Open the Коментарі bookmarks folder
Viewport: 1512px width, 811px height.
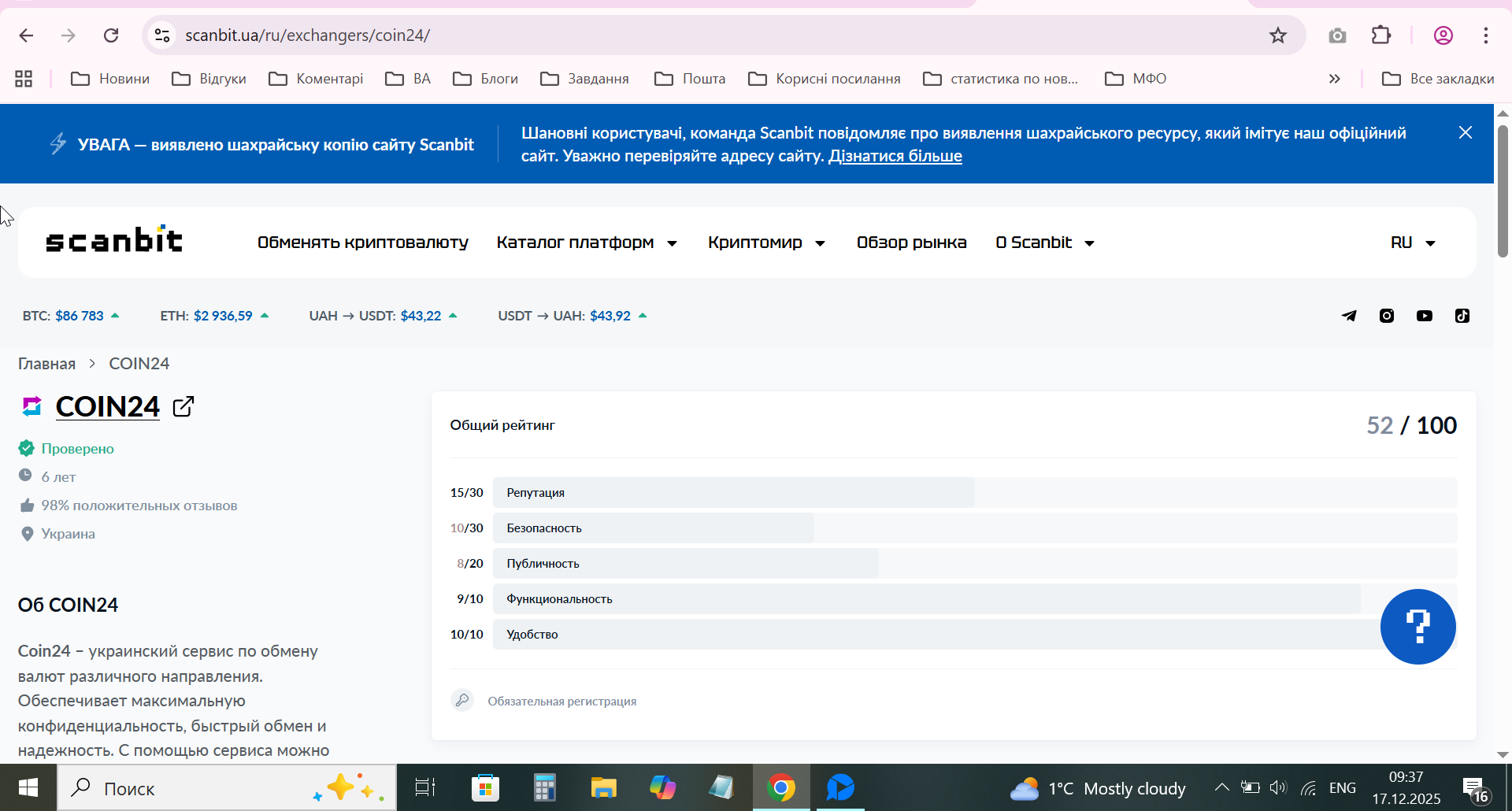316,79
